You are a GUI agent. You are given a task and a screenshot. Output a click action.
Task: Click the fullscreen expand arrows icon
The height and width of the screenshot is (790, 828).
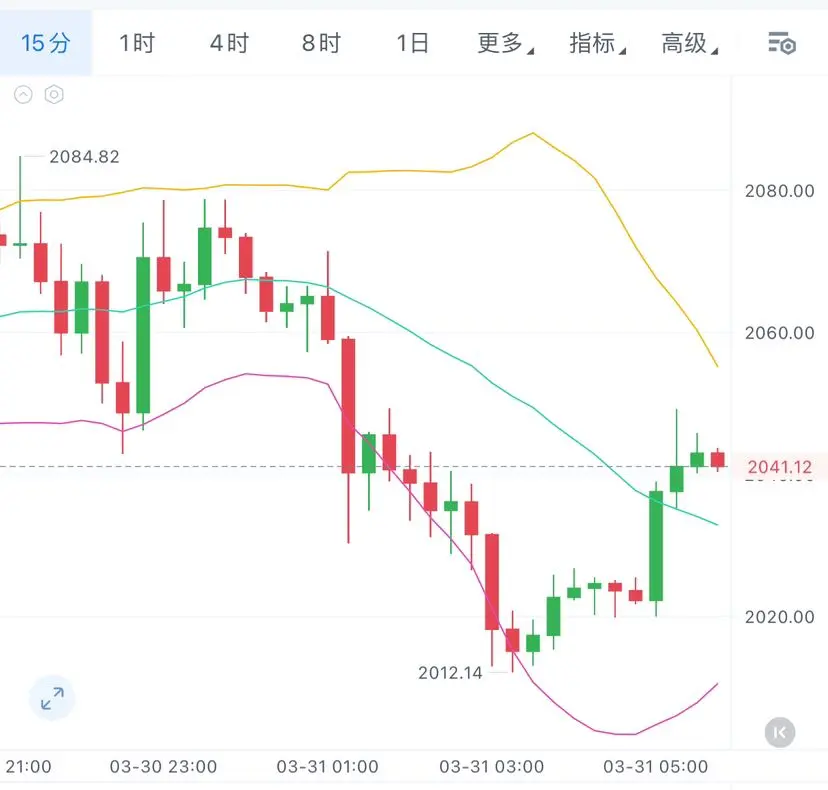click(52, 699)
